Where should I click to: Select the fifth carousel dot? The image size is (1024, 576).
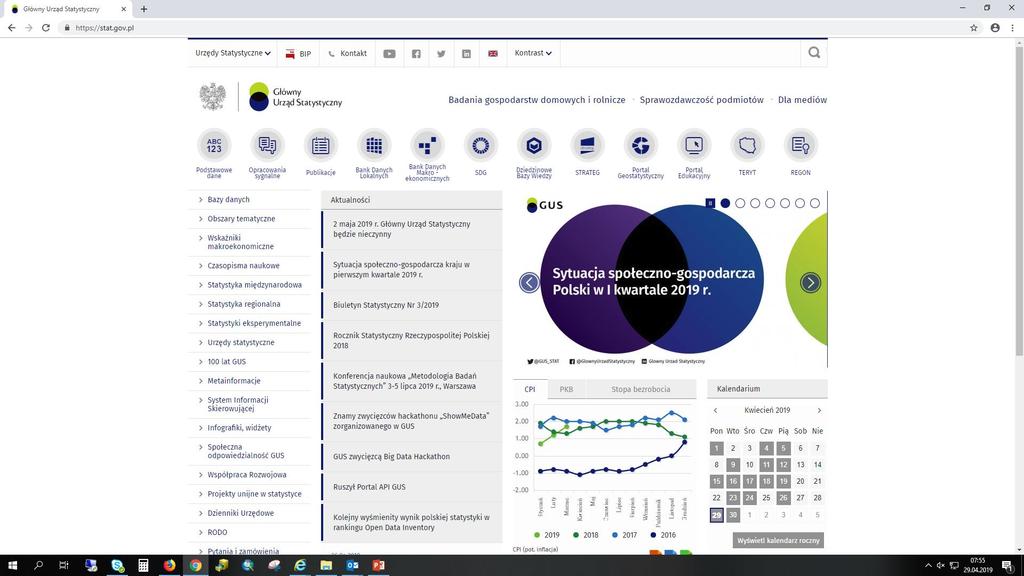tap(785, 203)
